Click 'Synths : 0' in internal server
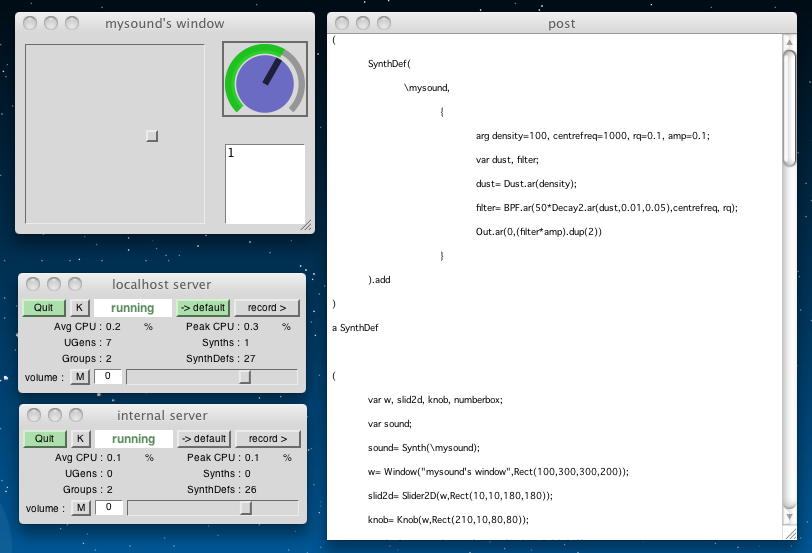This screenshot has height=553, width=812. click(x=227, y=473)
